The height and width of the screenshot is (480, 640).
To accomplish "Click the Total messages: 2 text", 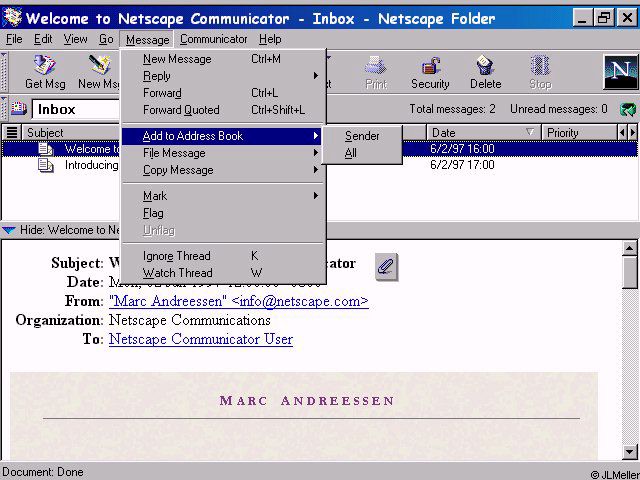I will coord(452,109).
